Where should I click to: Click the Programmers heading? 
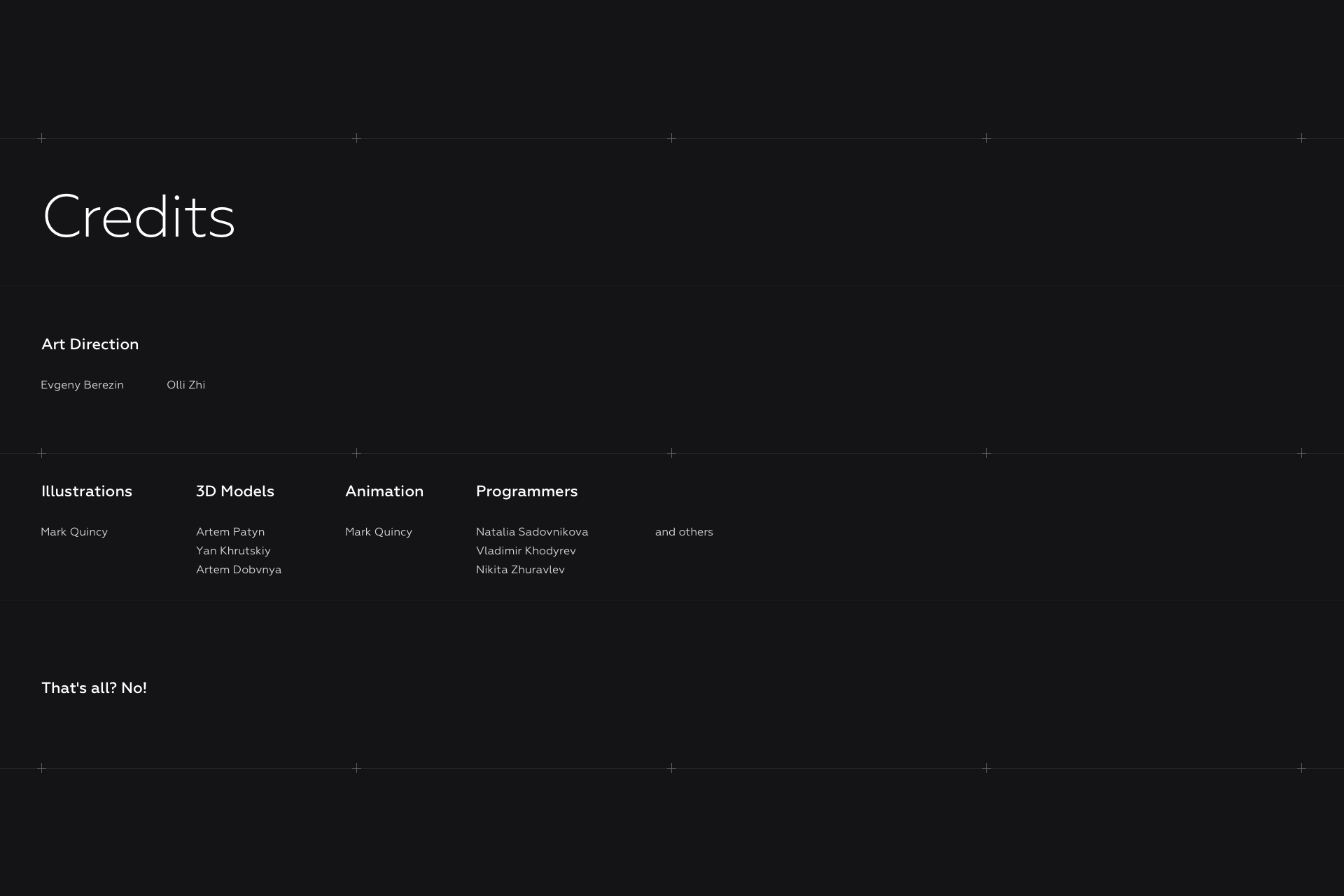pos(527,491)
